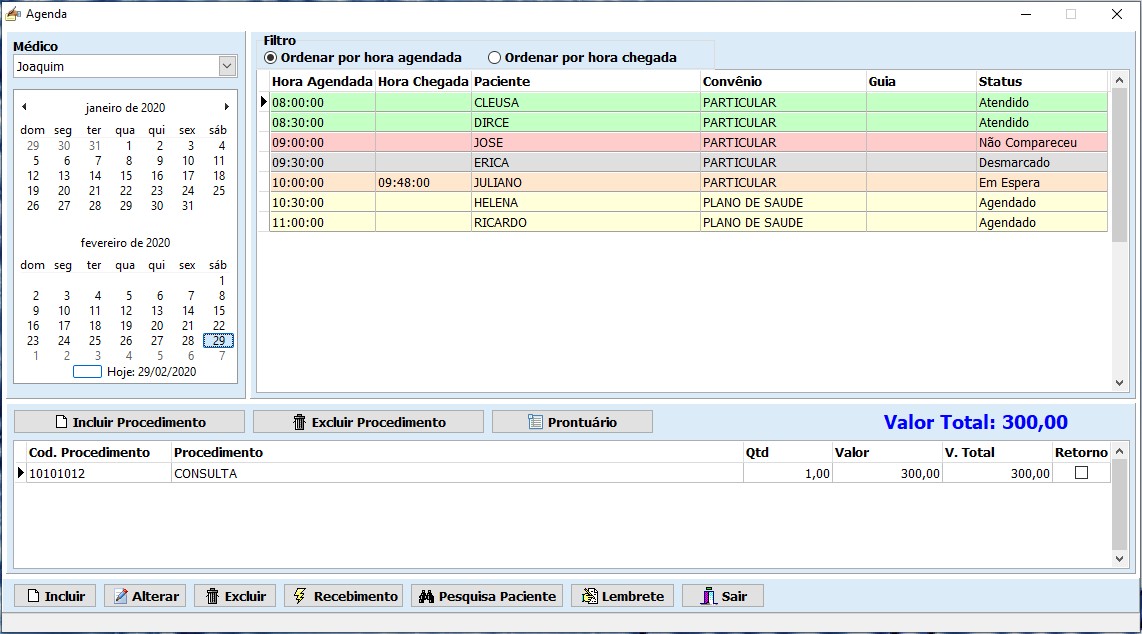
Task: Click the Paciente column header
Action: pos(586,82)
